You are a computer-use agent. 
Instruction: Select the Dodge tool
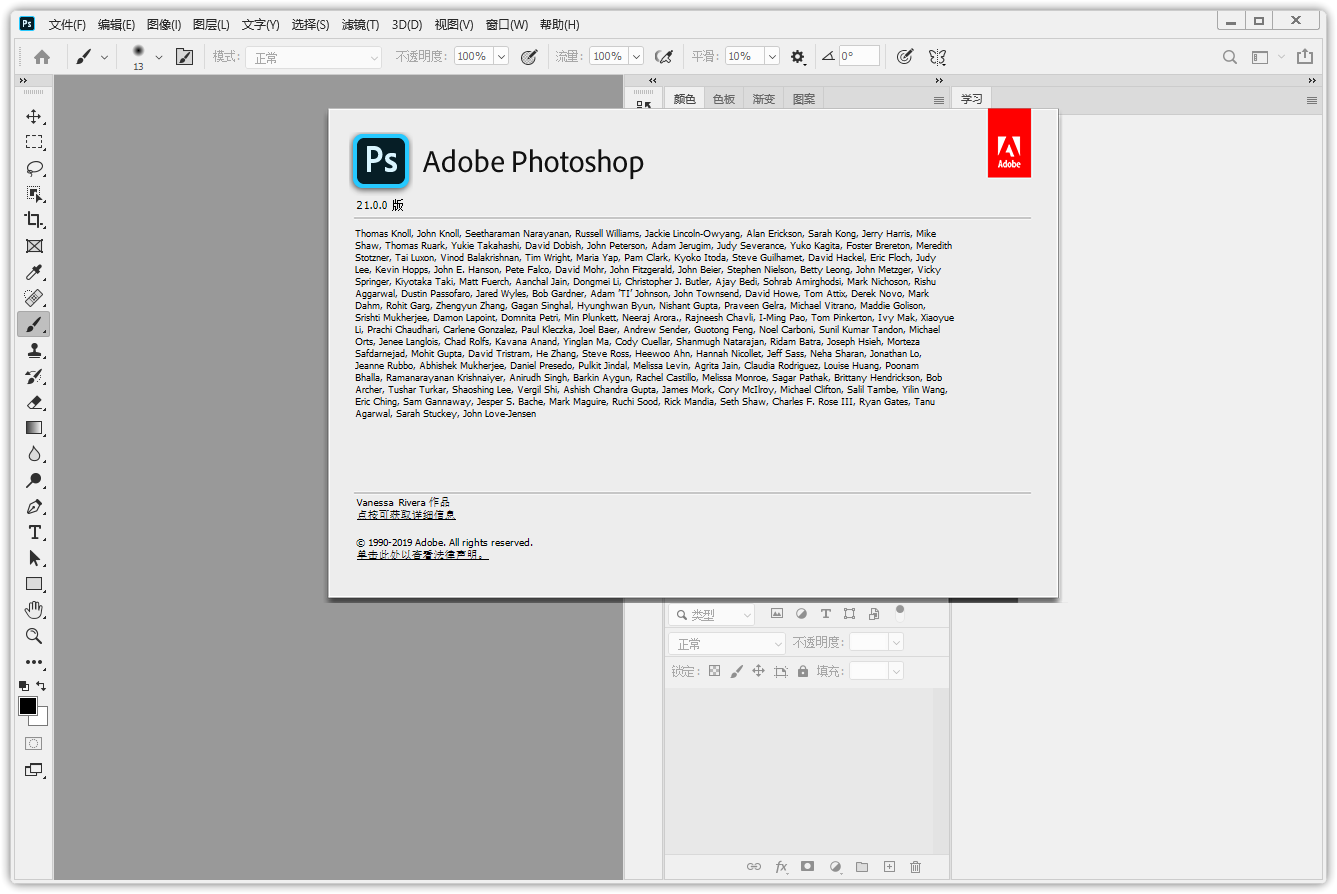(34, 480)
